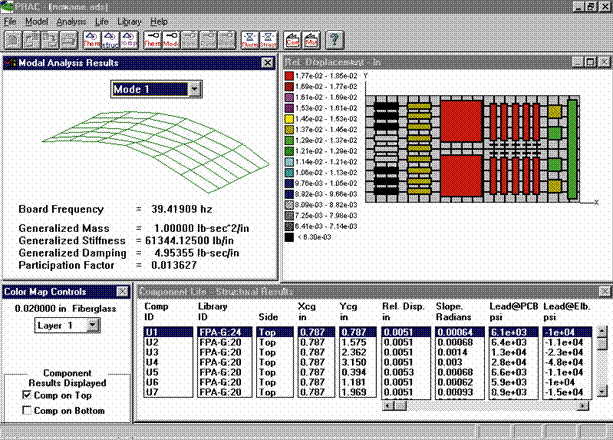Select the hourglass Therm life icon
613x440 pixels.
[247, 40]
